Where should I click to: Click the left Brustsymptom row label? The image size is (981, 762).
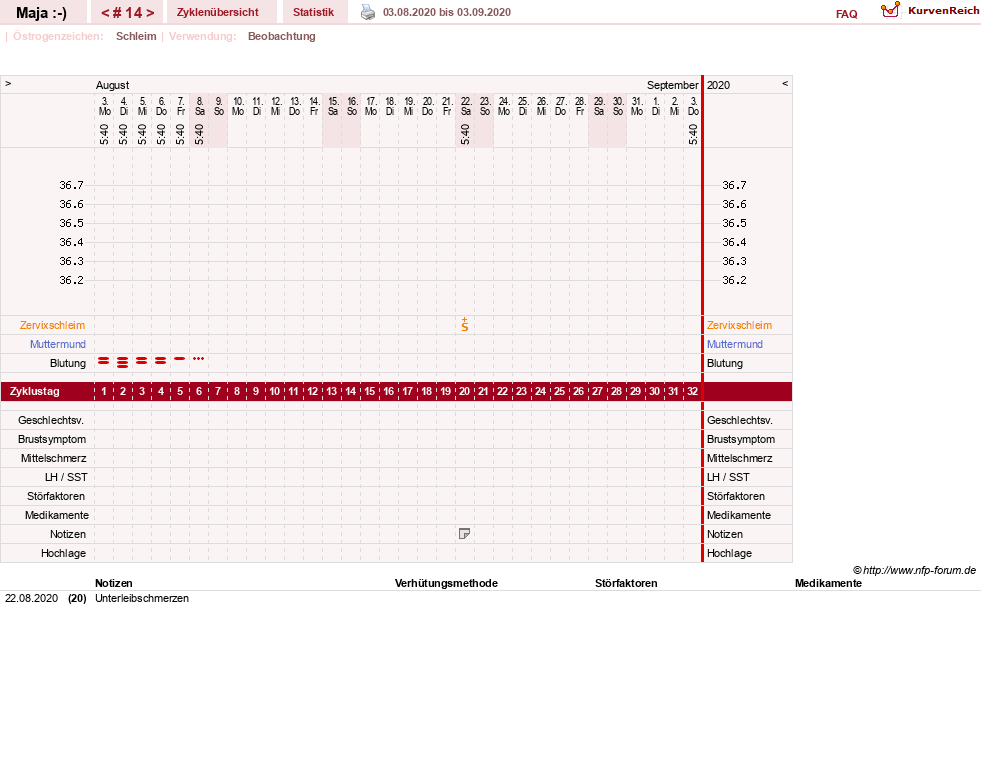tap(52, 439)
